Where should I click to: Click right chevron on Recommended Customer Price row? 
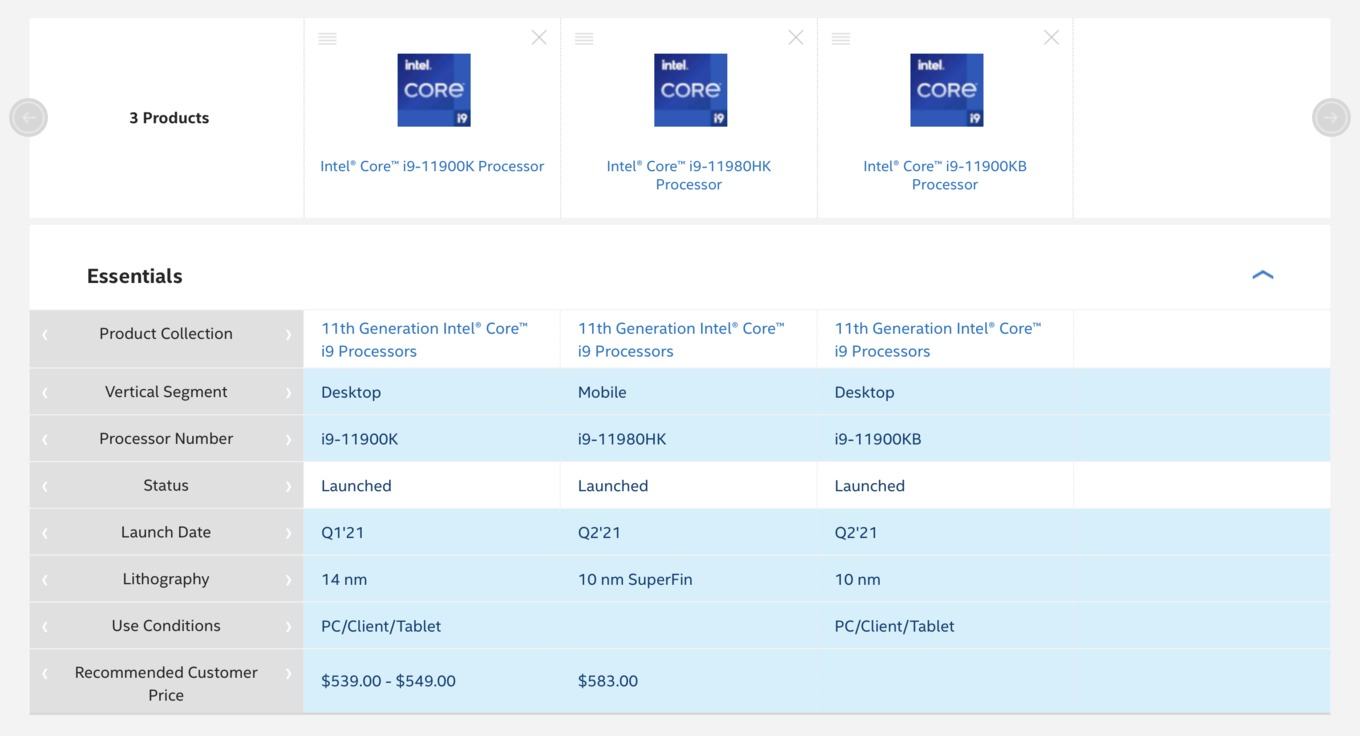[288, 673]
